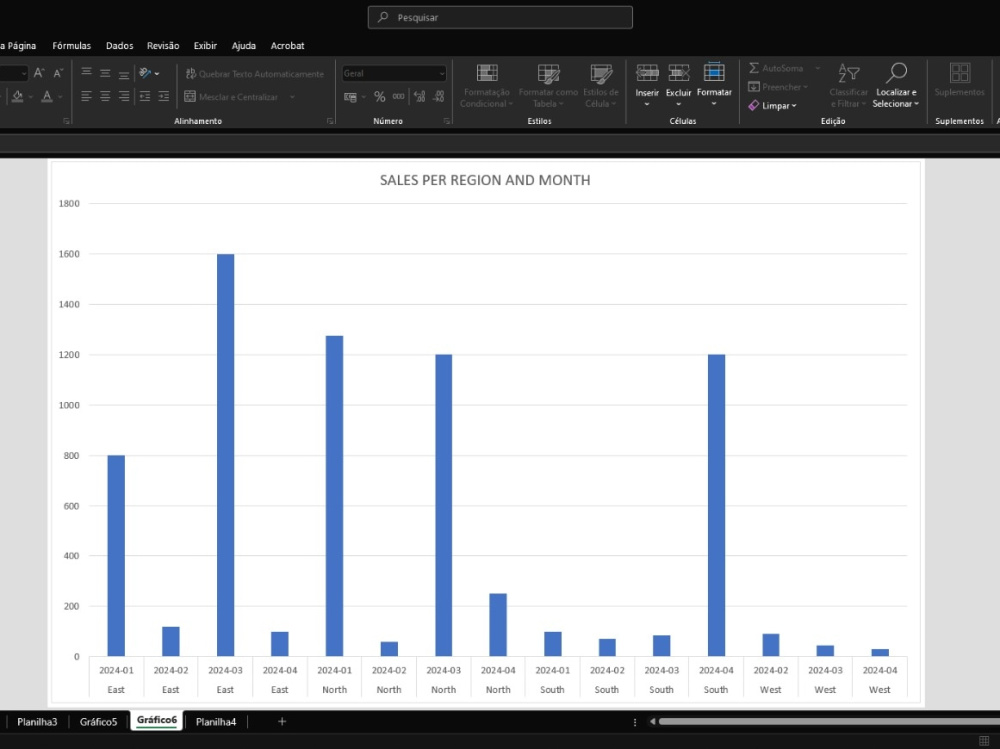Open Número dialog launcher

446,121
